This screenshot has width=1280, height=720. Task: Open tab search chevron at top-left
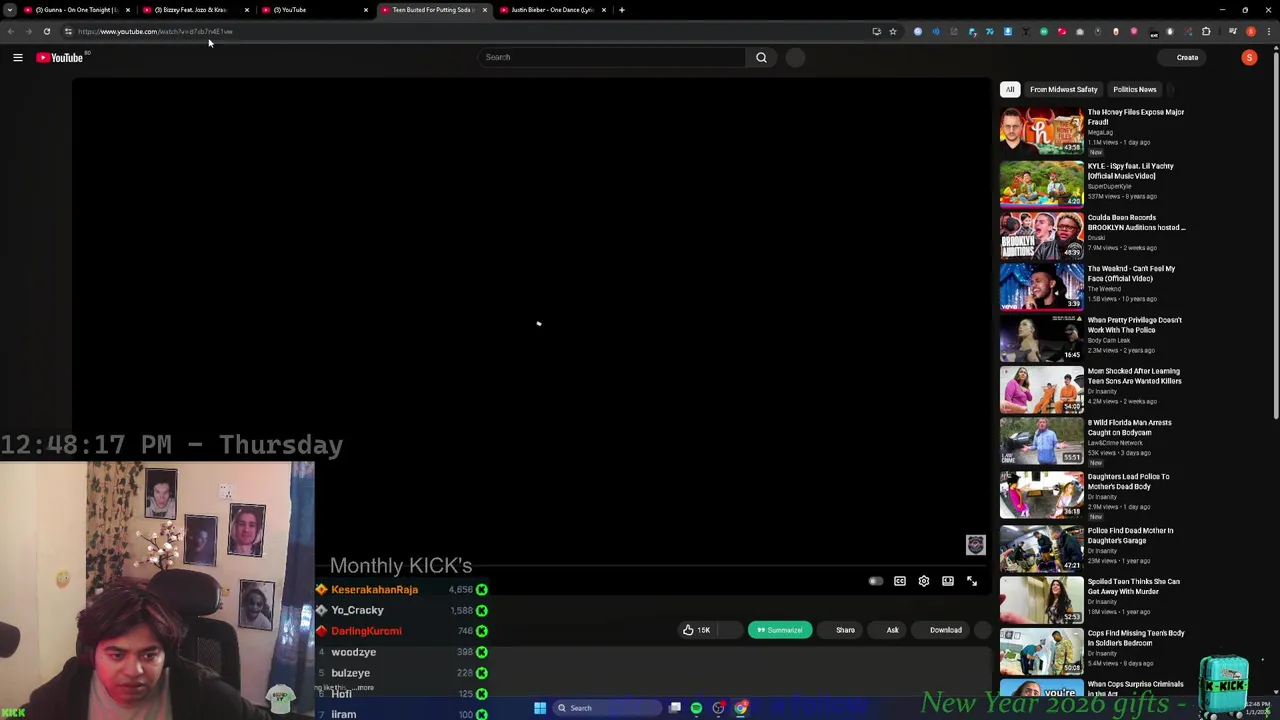(9, 10)
